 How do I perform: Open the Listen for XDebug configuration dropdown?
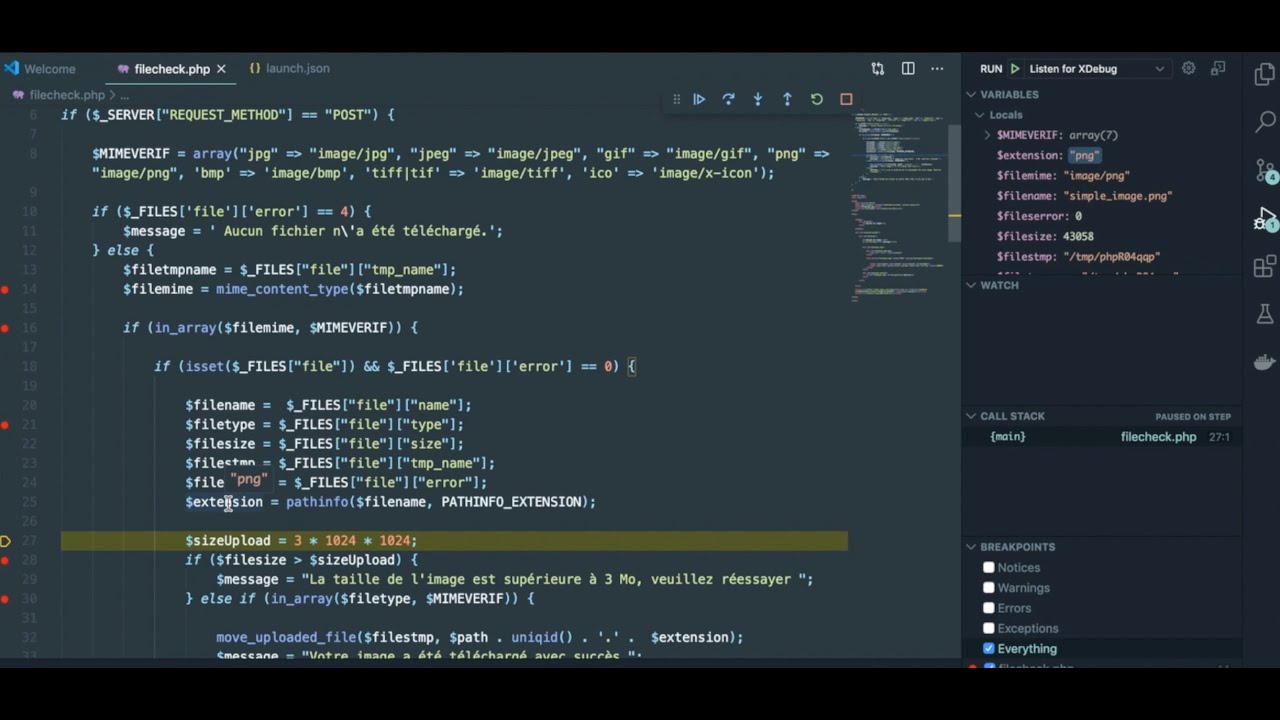click(x=1097, y=69)
